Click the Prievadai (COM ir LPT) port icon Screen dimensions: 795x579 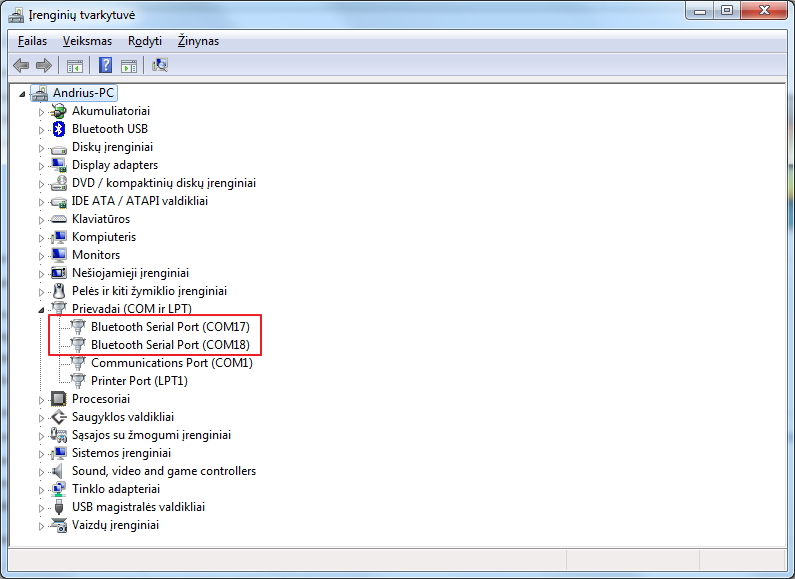tap(59, 308)
